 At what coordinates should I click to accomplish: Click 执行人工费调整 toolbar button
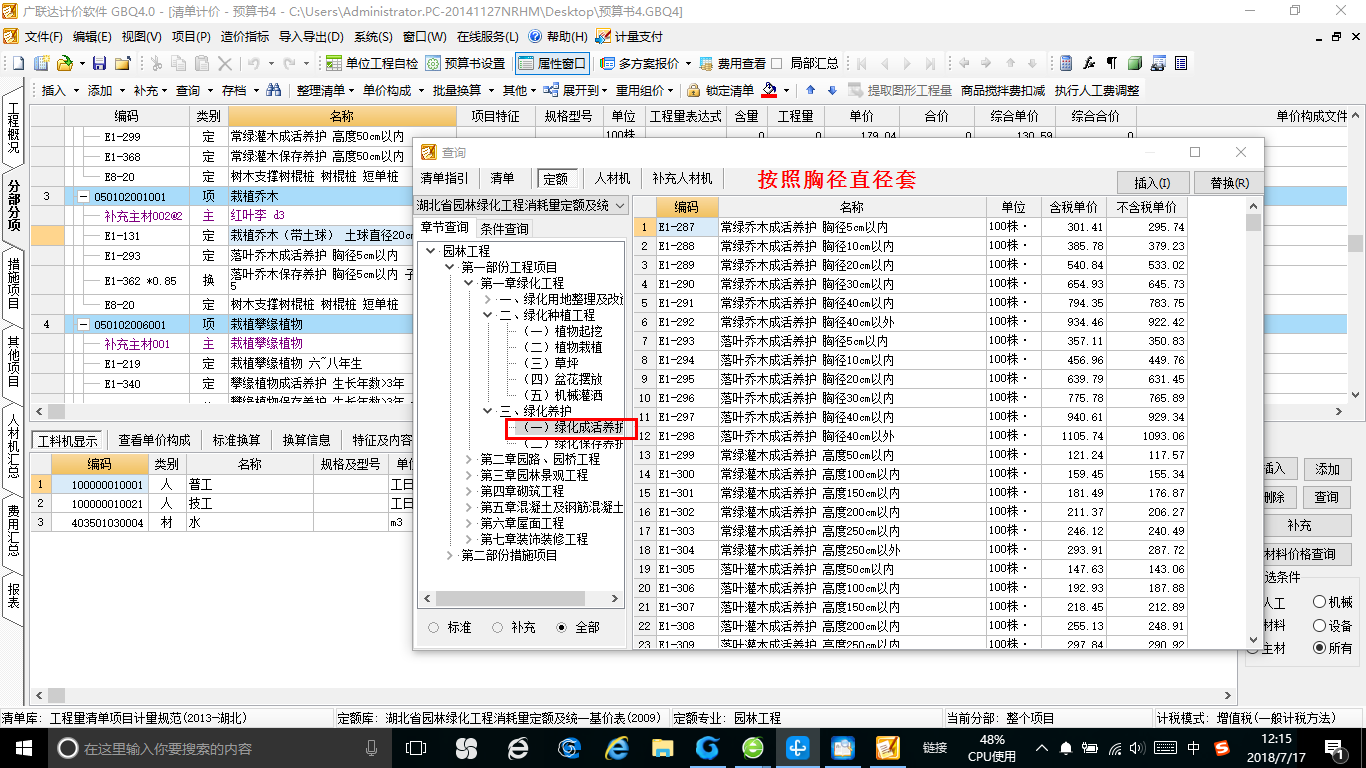click(x=1096, y=90)
